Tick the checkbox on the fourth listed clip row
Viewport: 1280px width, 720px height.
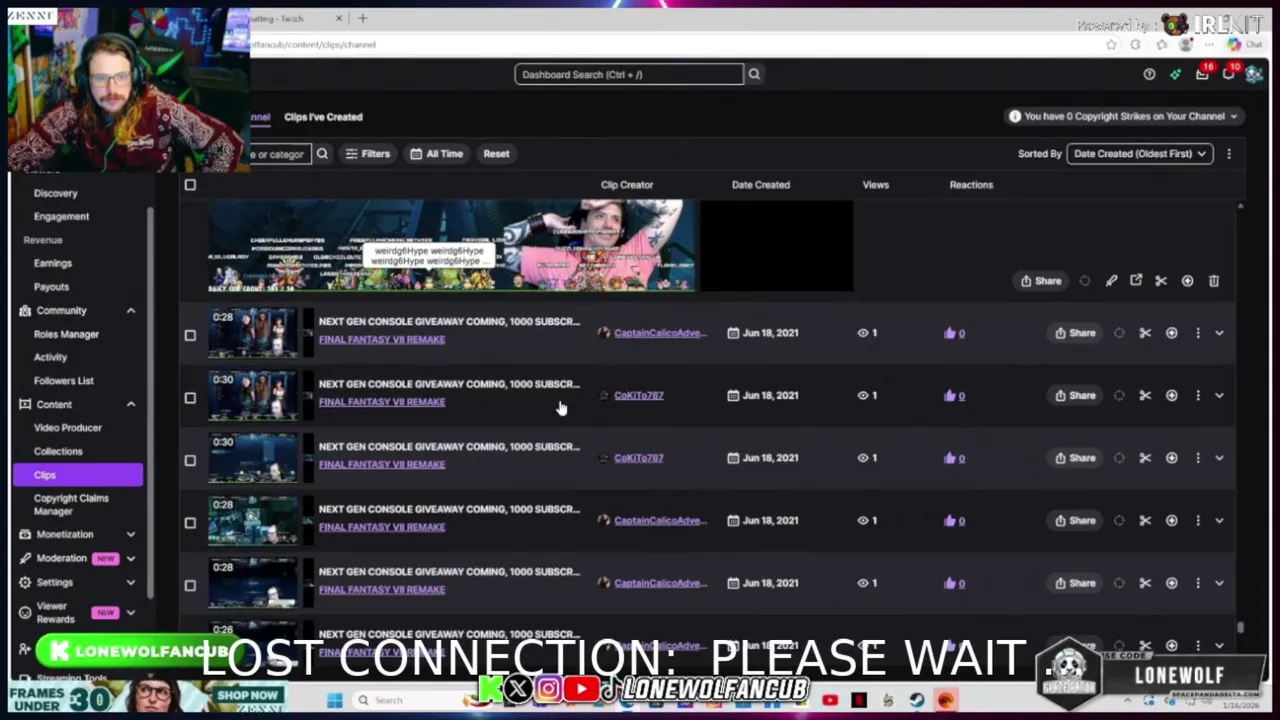click(190, 523)
